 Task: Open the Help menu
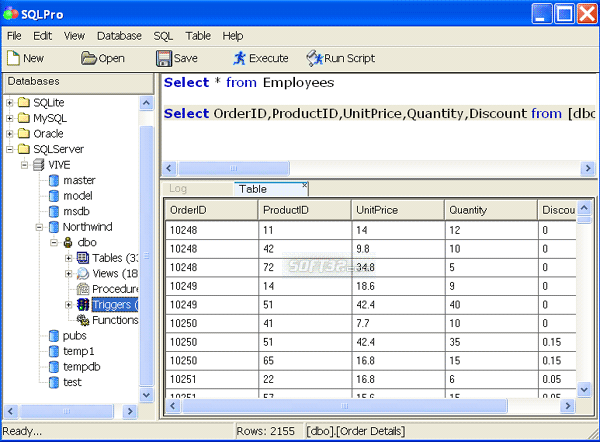233,36
